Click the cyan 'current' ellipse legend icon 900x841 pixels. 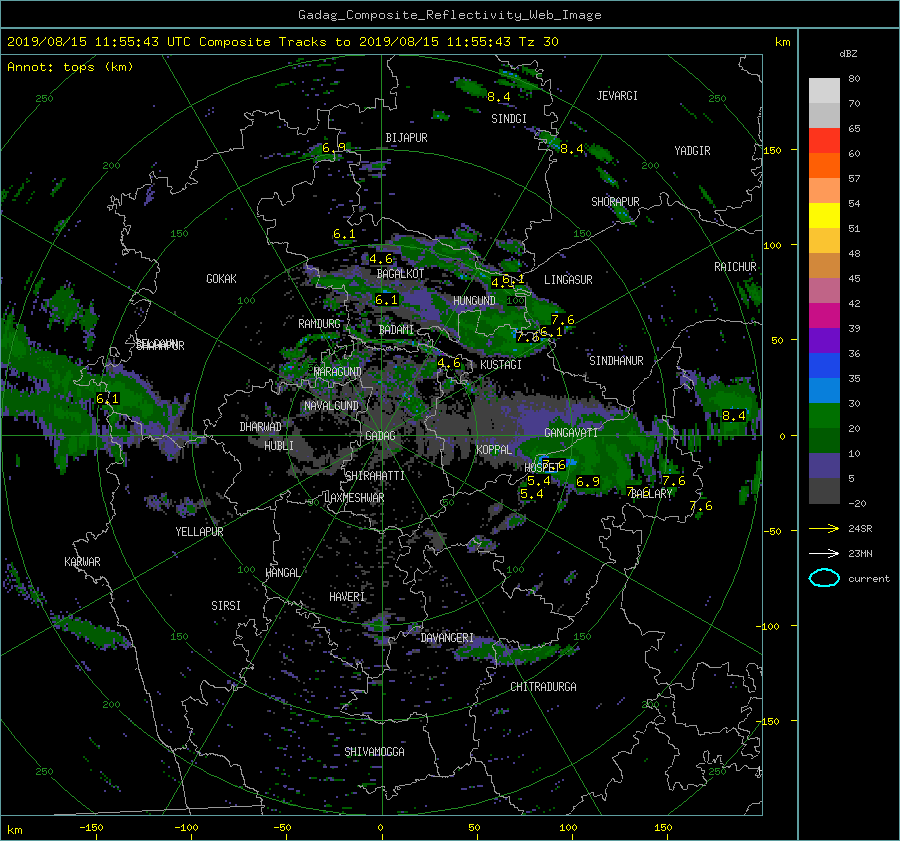[824, 578]
